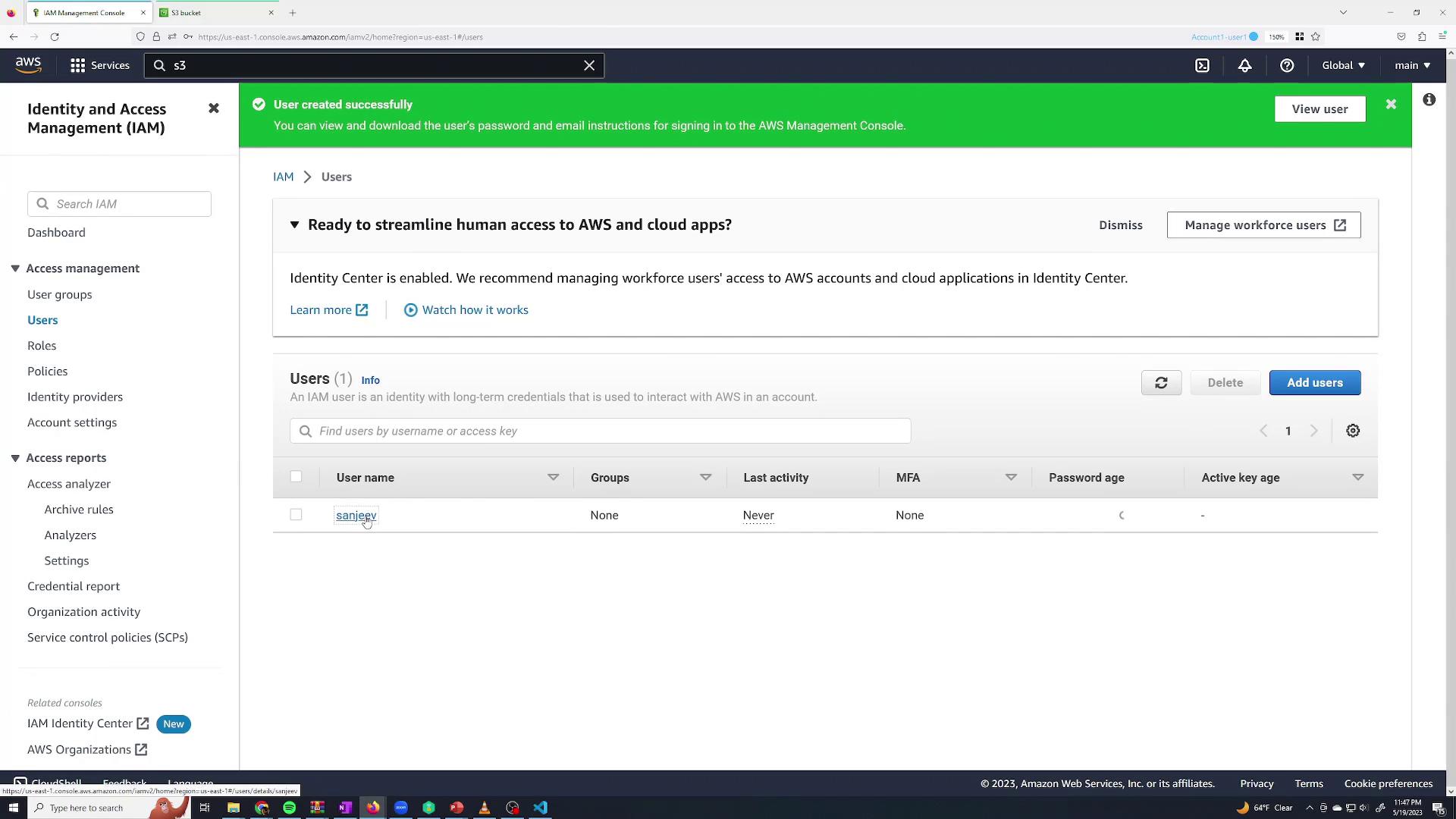The height and width of the screenshot is (819, 1456).
Task: Dismiss the green success banner
Action: click(1391, 104)
